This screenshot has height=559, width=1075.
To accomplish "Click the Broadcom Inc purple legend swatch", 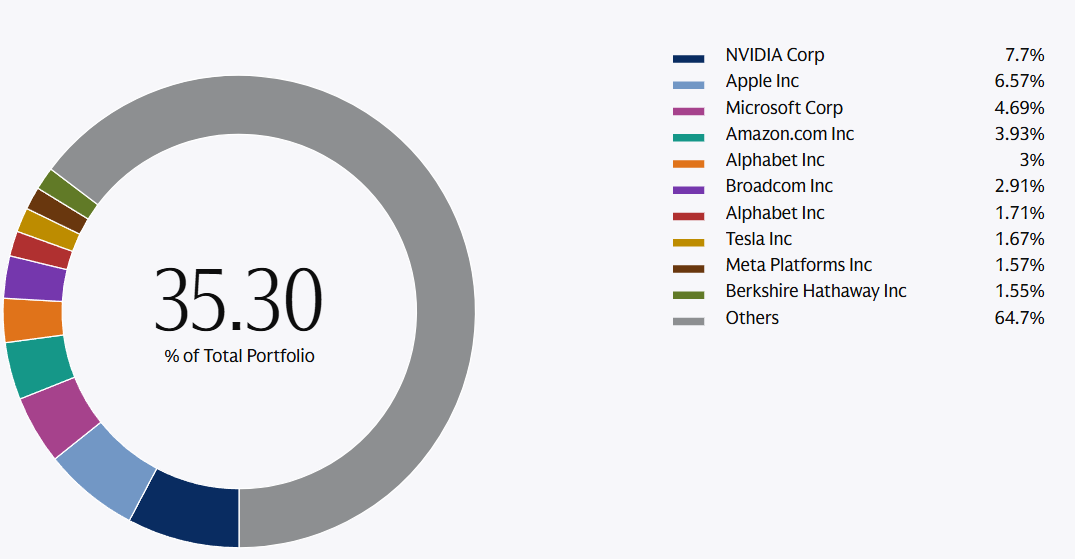I will [x=688, y=190].
